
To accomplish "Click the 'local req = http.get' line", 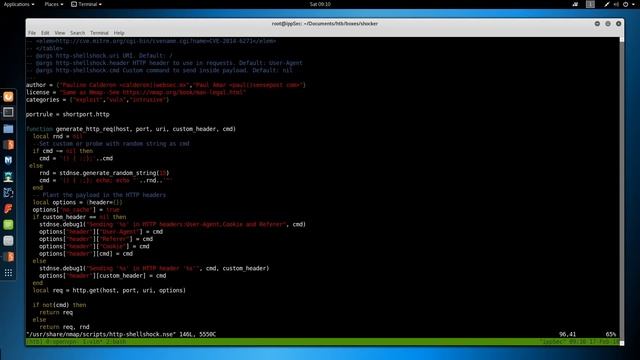I will pos(109,291).
